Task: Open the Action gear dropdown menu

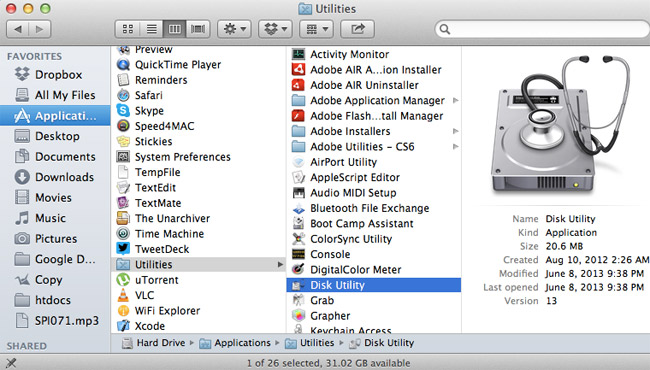Action: 235,29
